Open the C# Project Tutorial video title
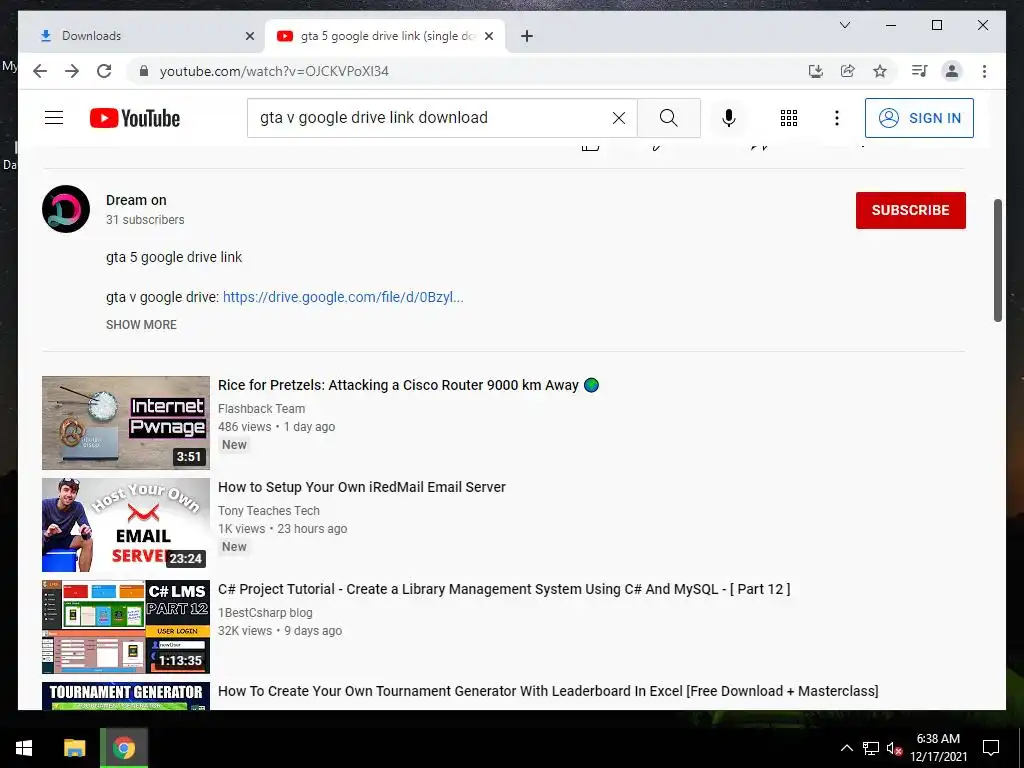This screenshot has width=1024, height=768. (x=504, y=589)
